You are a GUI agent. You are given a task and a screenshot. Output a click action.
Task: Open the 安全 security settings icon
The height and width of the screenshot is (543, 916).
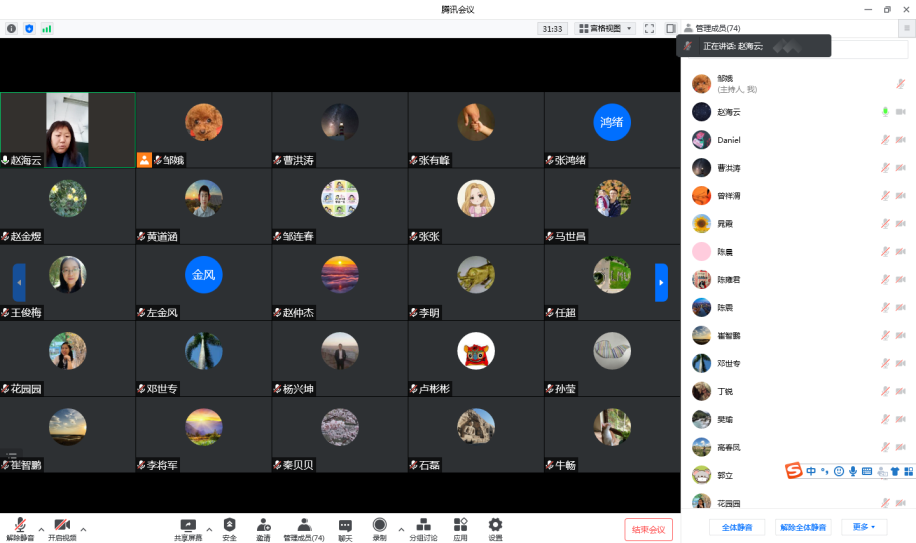tap(229, 528)
